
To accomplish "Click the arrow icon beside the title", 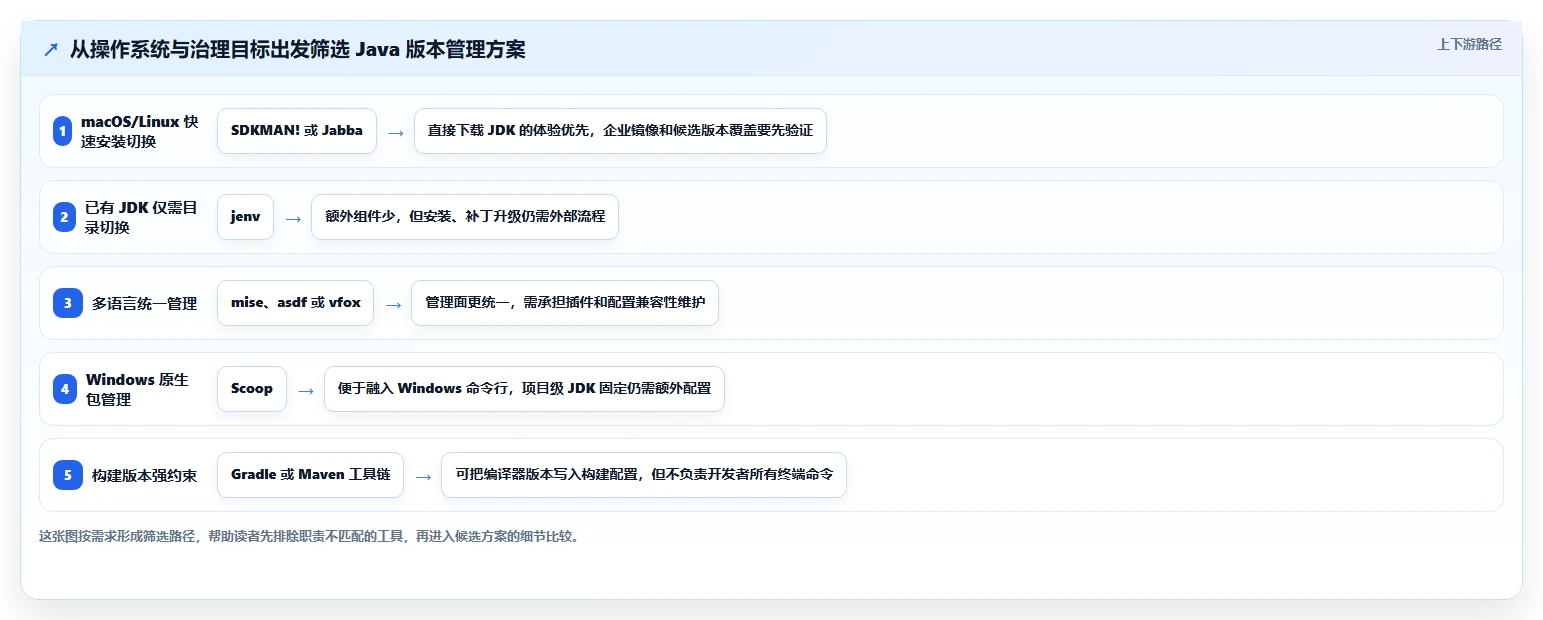I will pos(51,49).
